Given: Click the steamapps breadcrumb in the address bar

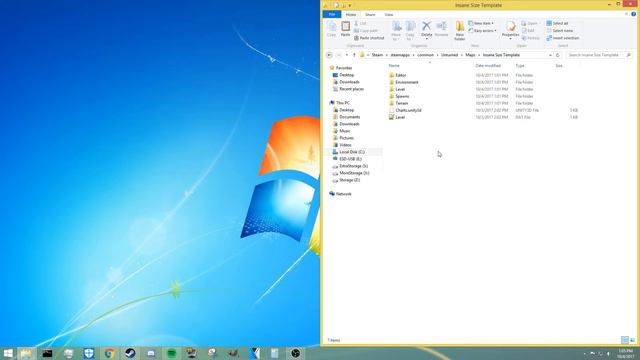Looking at the screenshot, I should click(400, 55).
